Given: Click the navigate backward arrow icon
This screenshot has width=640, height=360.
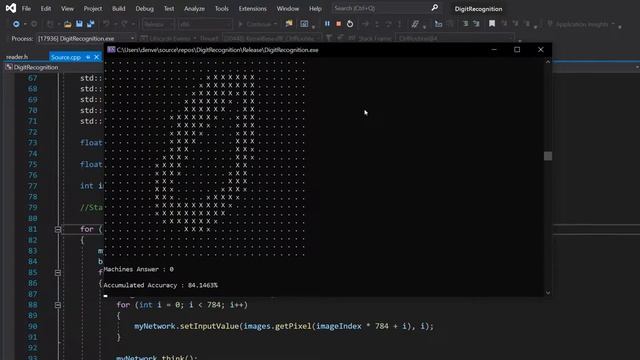Looking at the screenshot, I should click(x=16, y=24).
